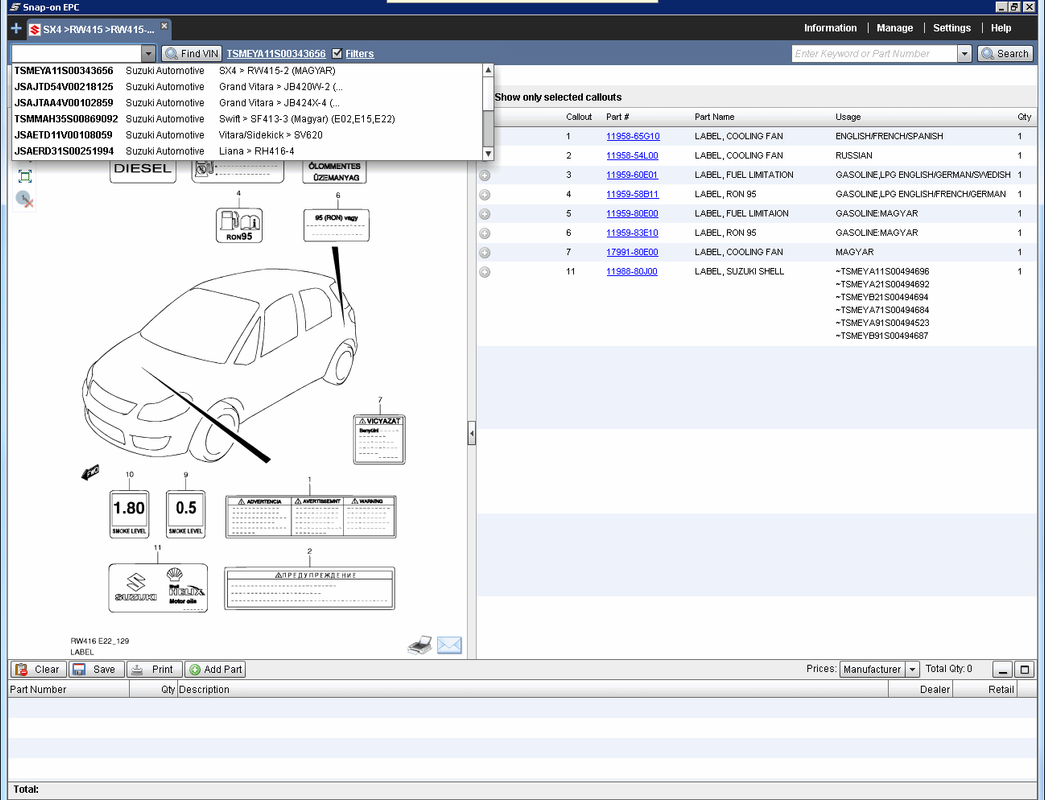Open the Settings menu
This screenshot has height=800, width=1045.
(x=952, y=28)
